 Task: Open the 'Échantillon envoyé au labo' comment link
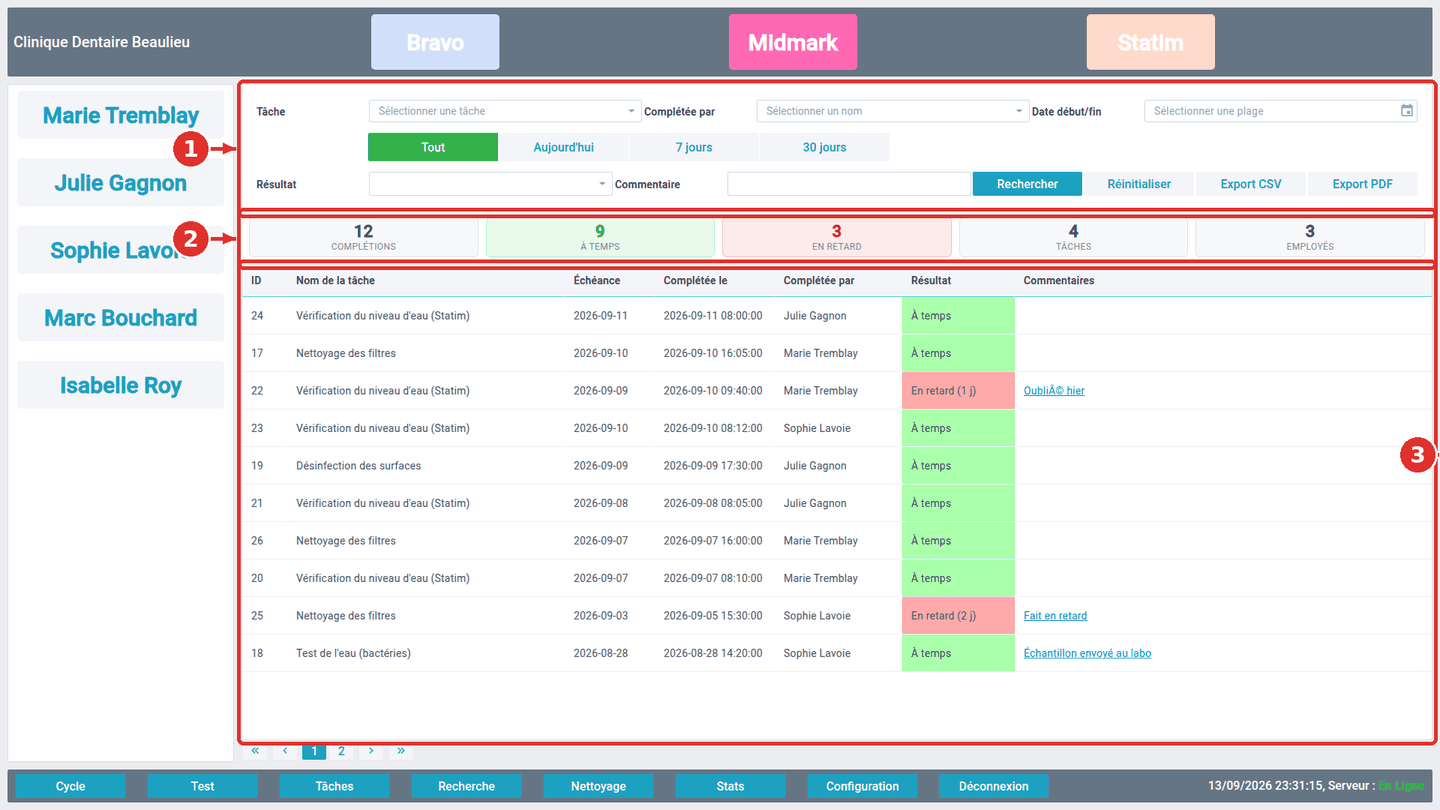(x=1087, y=653)
